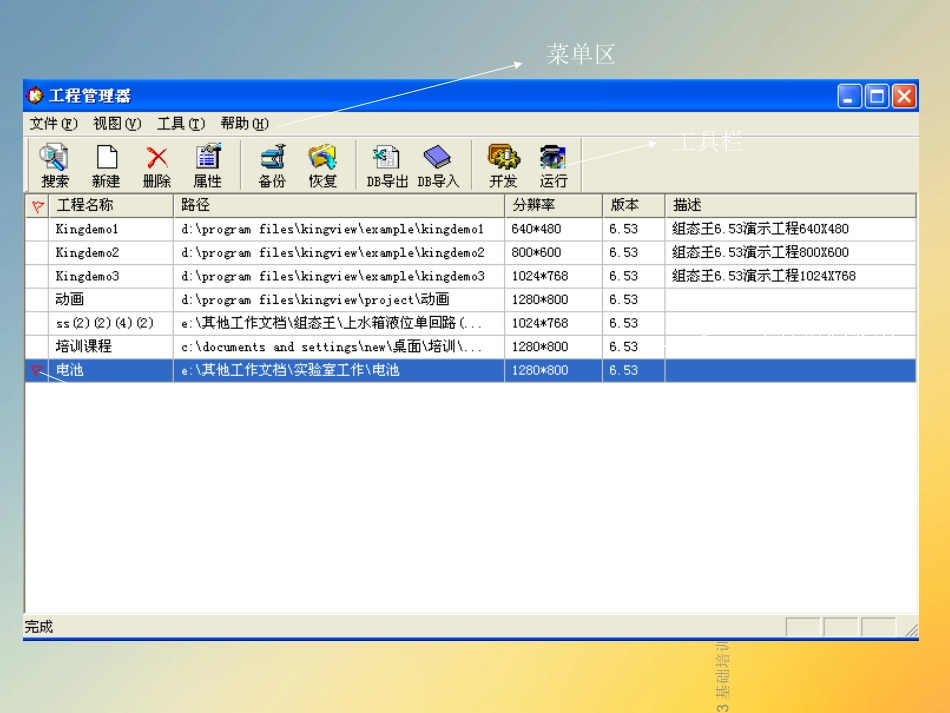Image resolution: width=950 pixels, height=713 pixels.
Task: Toggle the red flag on 电池 row
Action: 37,371
